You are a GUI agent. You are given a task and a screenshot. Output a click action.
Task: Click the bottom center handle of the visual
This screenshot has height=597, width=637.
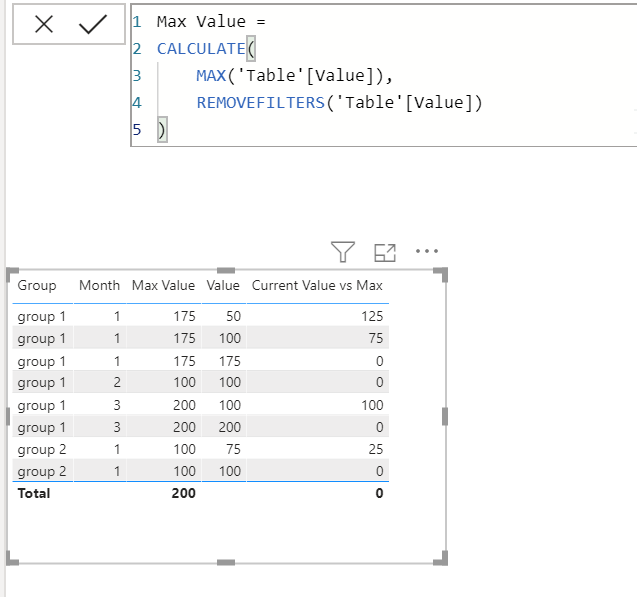226,562
